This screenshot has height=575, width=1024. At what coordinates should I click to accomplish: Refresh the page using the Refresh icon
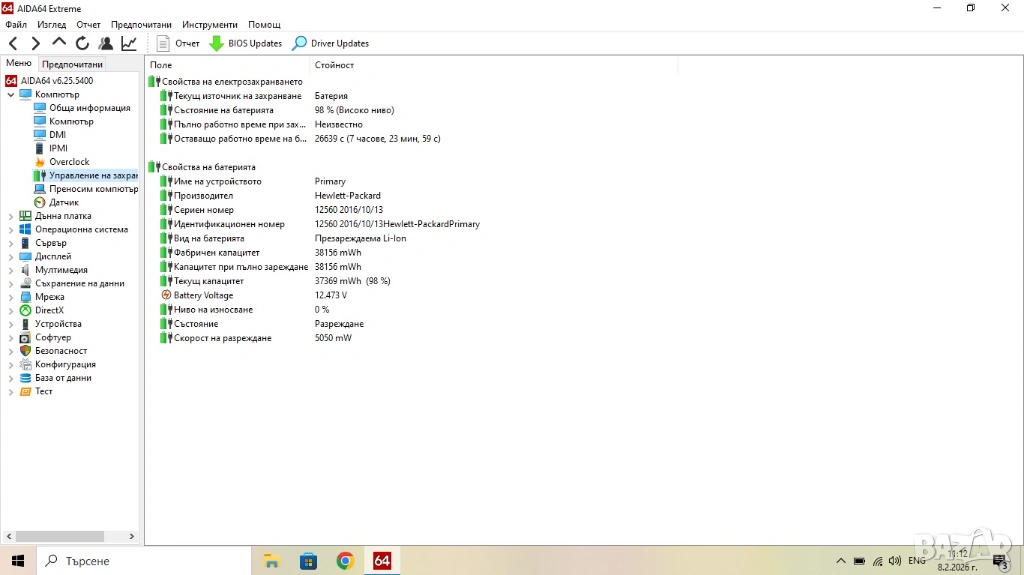pyautogui.click(x=82, y=43)
